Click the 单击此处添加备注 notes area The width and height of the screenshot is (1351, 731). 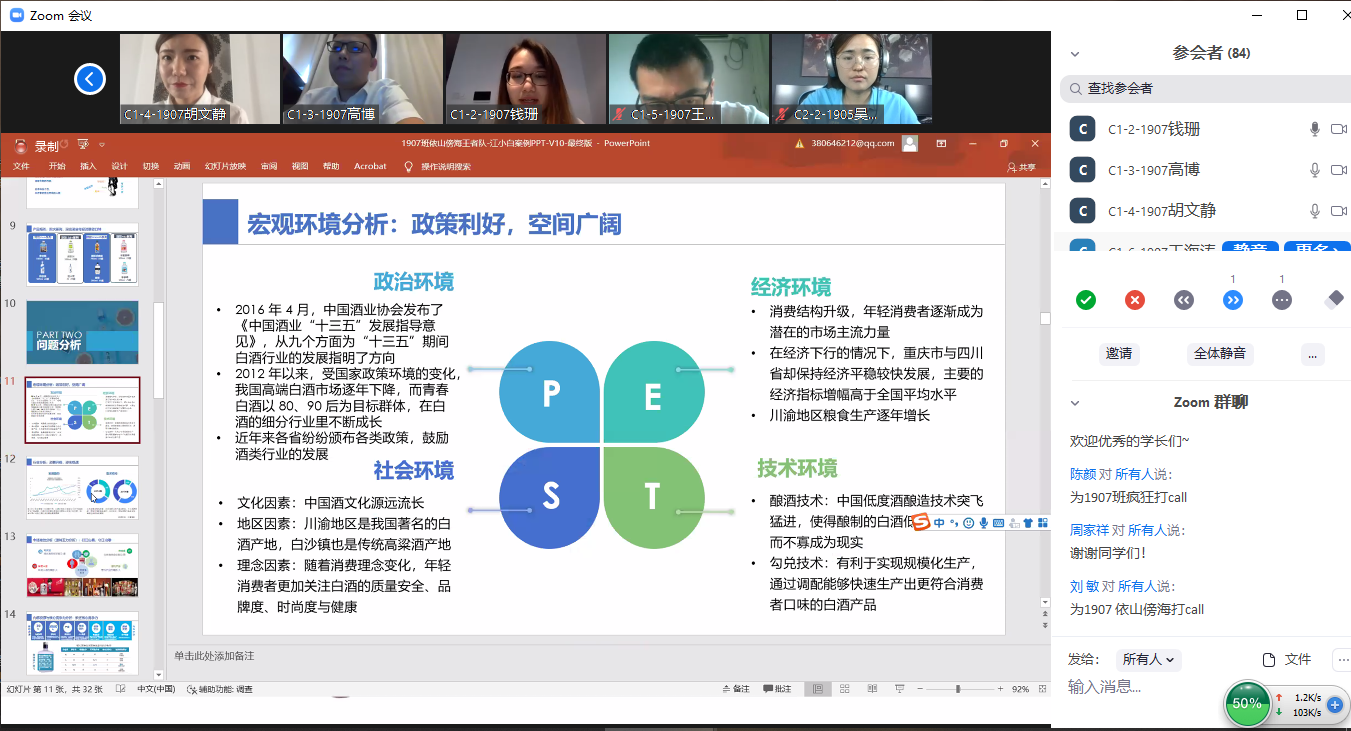[x=214, y=656]
